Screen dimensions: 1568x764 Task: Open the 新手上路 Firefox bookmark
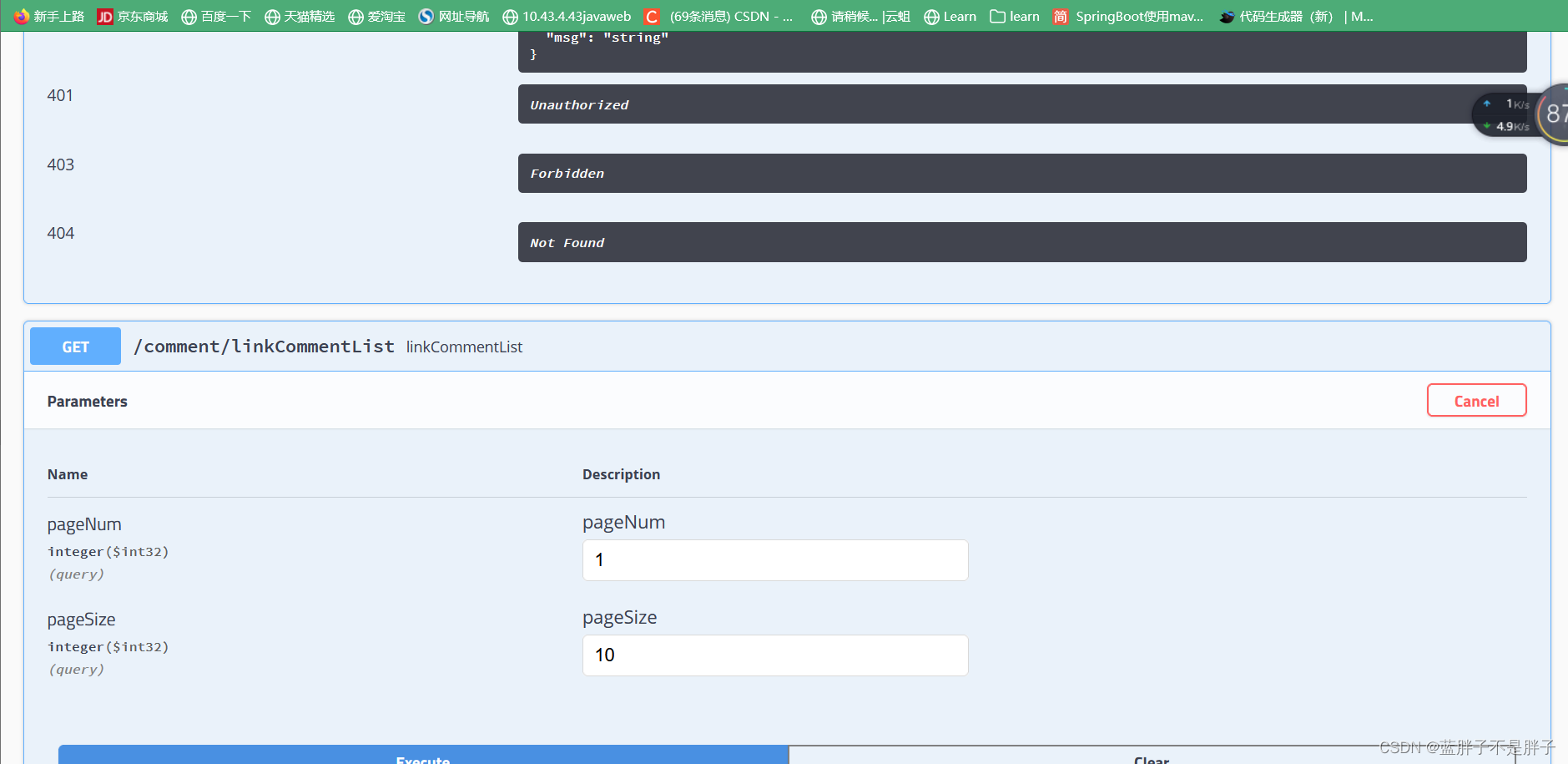[x=49, y=16]
